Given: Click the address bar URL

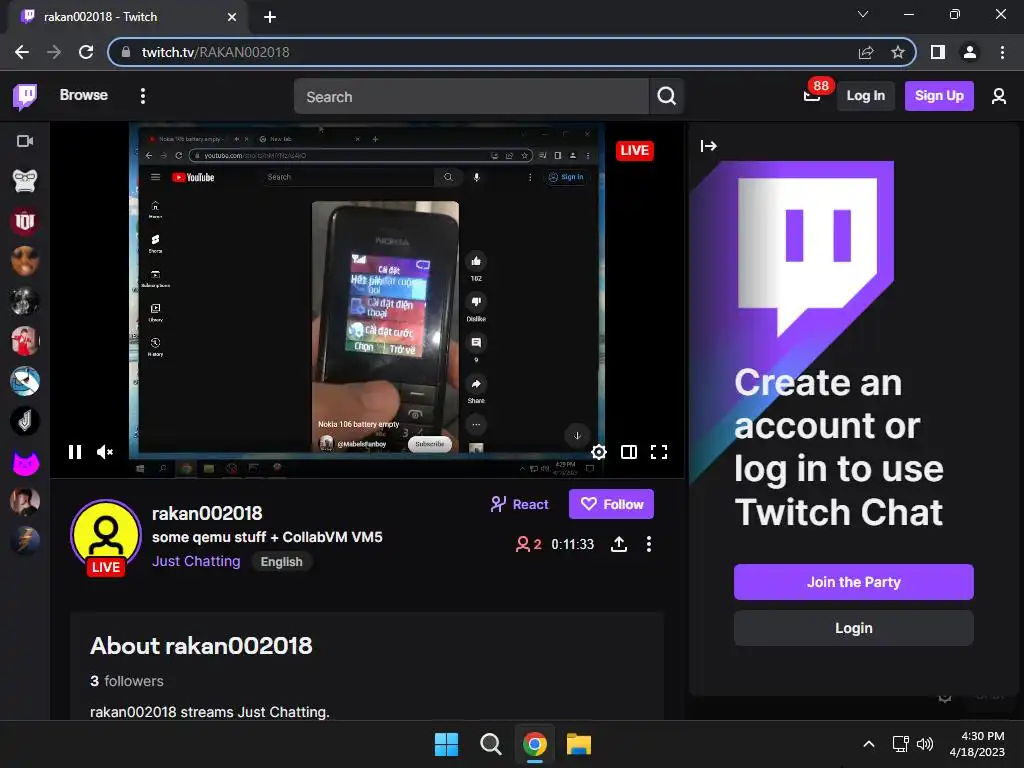Looking at the screenshot, I should pyautogui.click(x=216, y=52).
